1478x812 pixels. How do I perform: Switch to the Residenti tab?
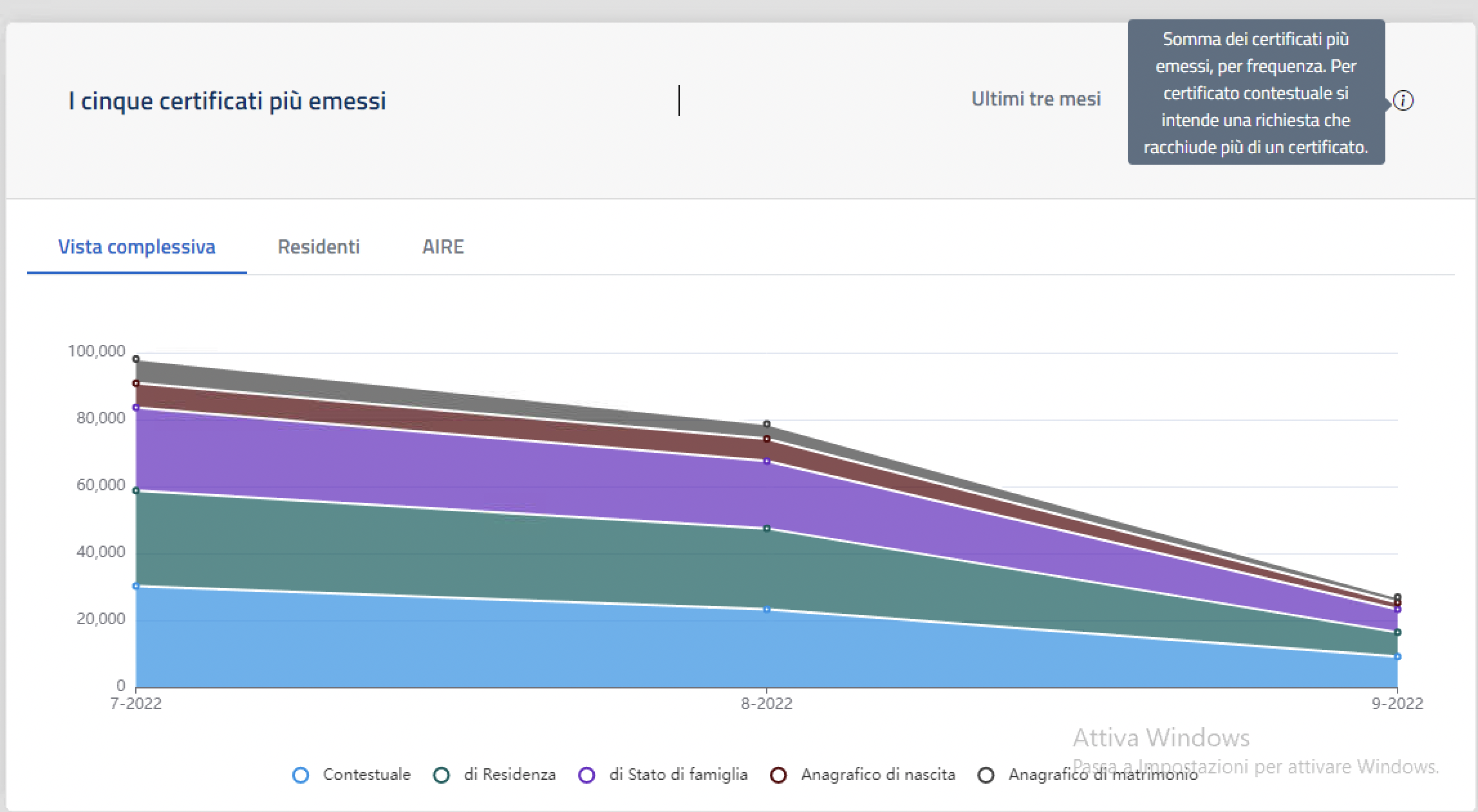click(x=319, y=247)
